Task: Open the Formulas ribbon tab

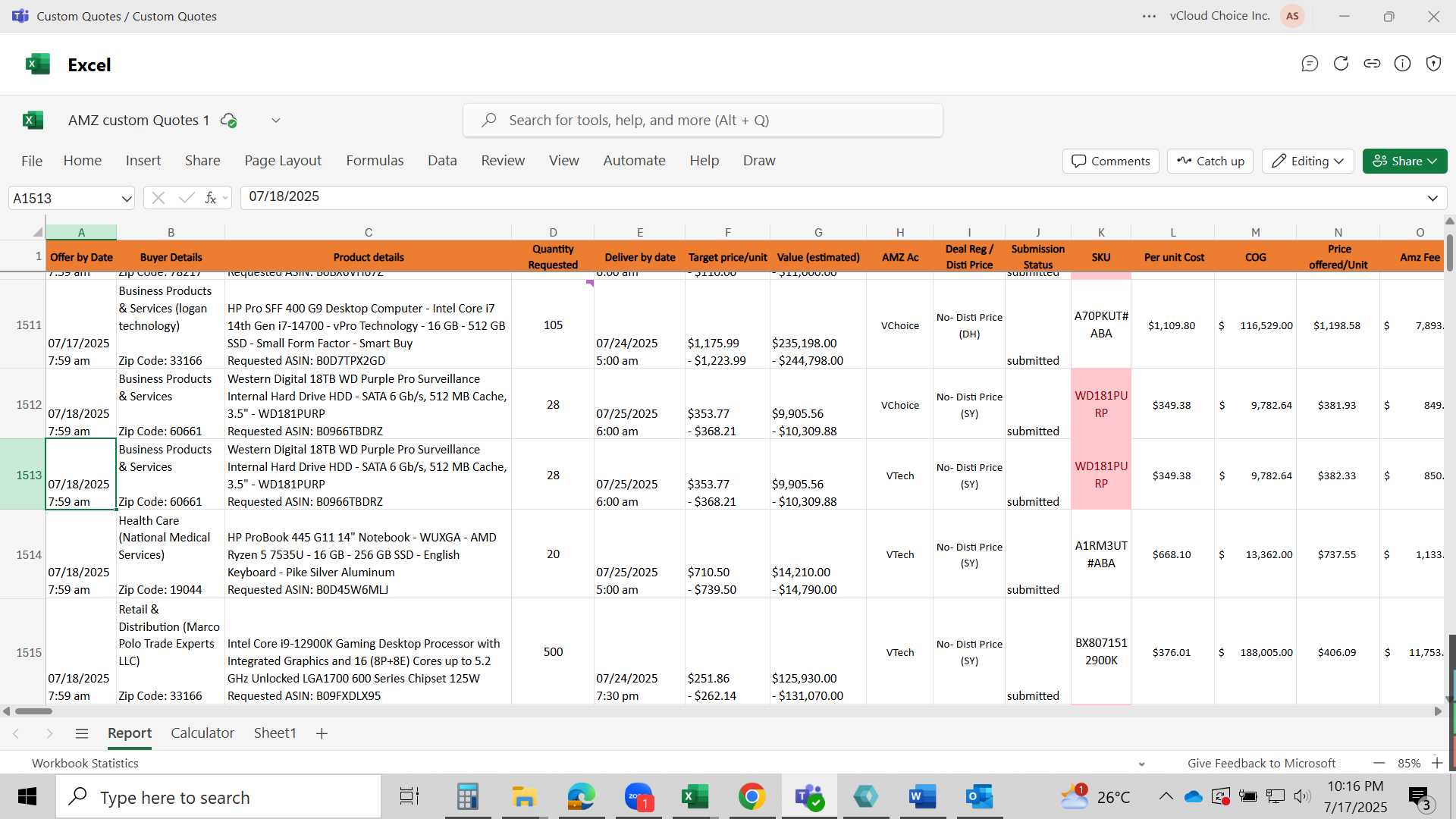Action: 375,161
